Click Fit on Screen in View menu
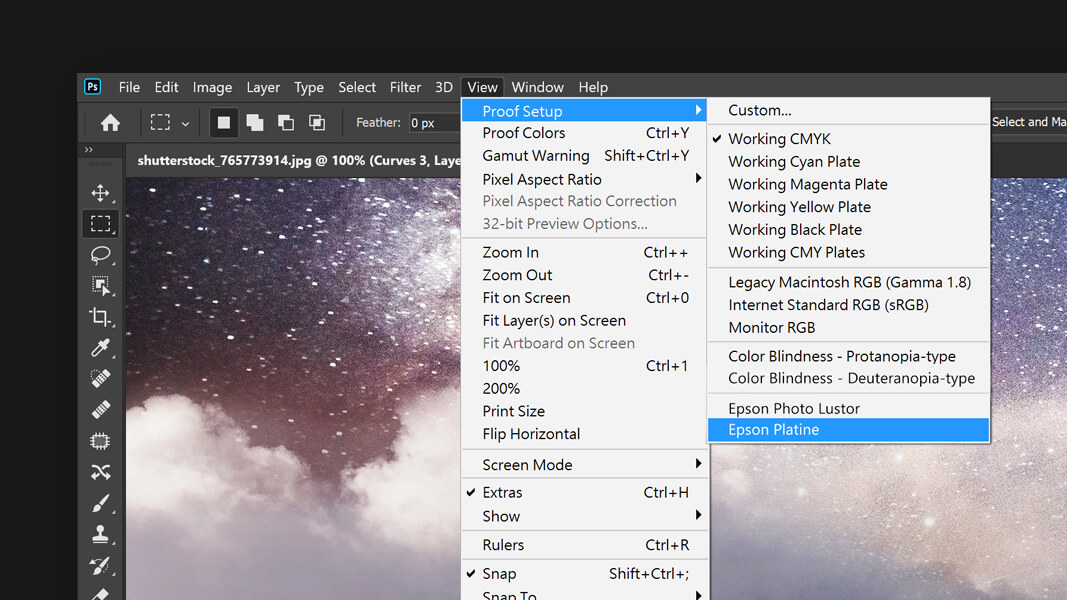Screen dimensions: 1067x600 (526, 298)
